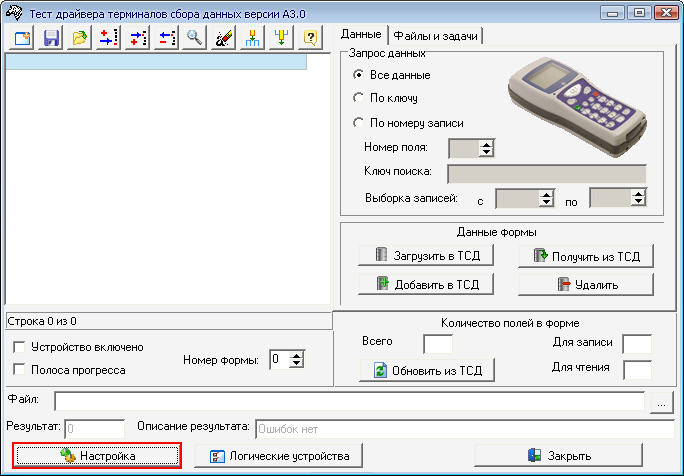
Task: Click the Файл path input field
Action: (349, 402)
